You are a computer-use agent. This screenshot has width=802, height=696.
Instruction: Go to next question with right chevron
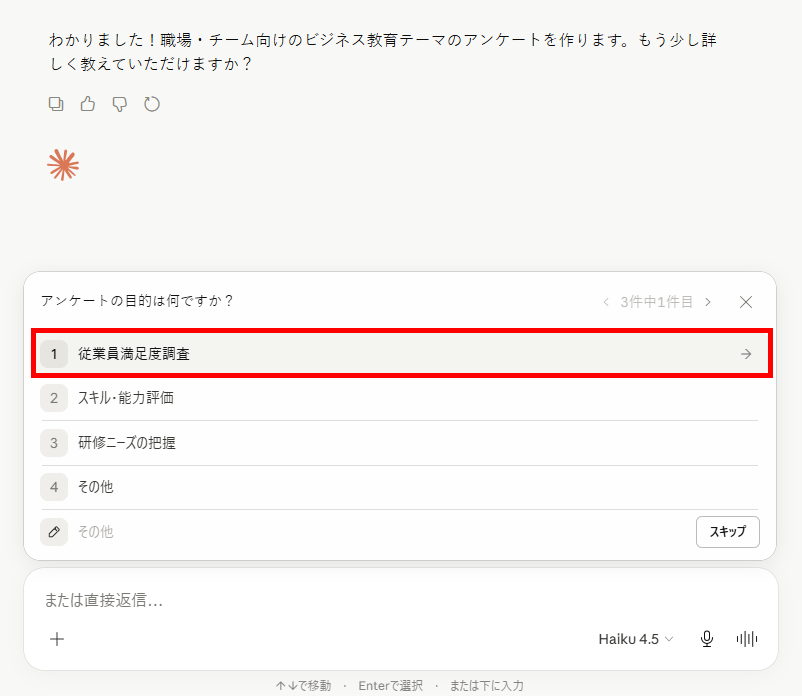pos(708,302)
